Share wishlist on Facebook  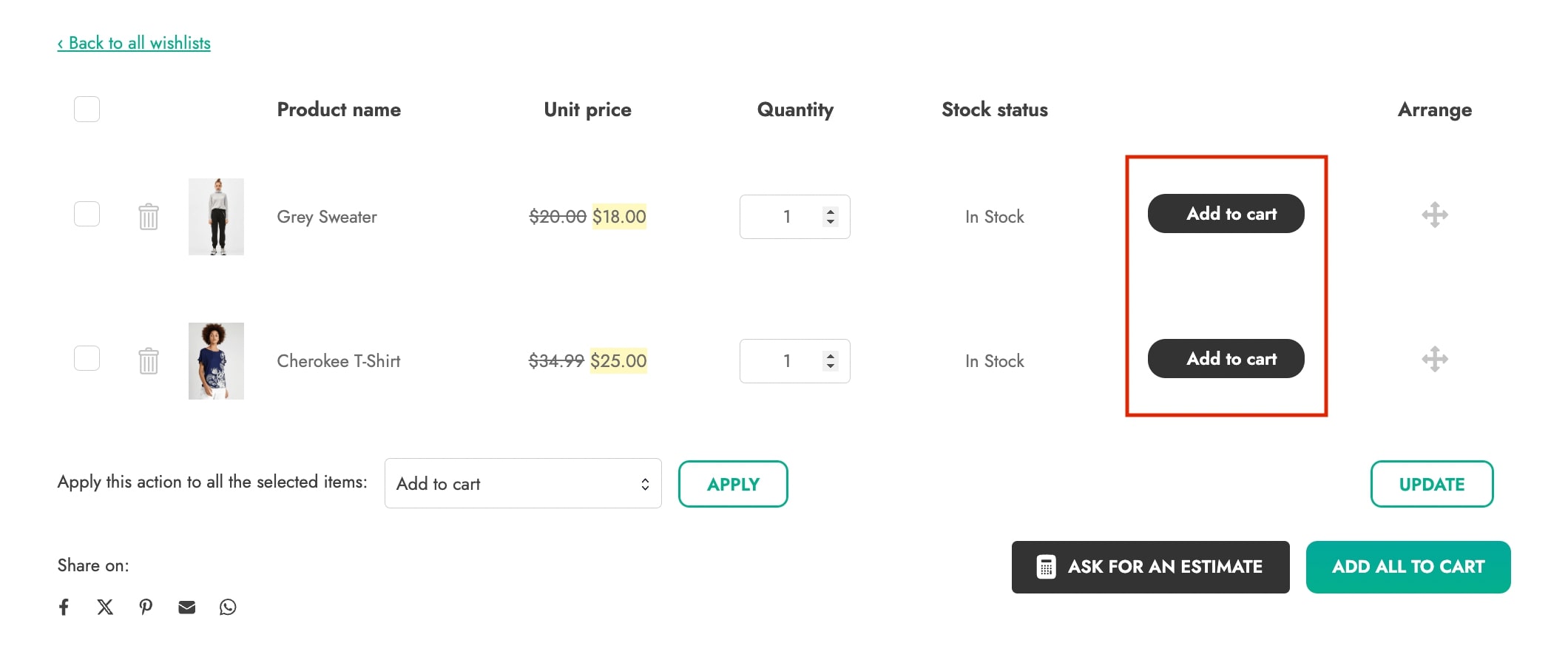tap(64, 607)
